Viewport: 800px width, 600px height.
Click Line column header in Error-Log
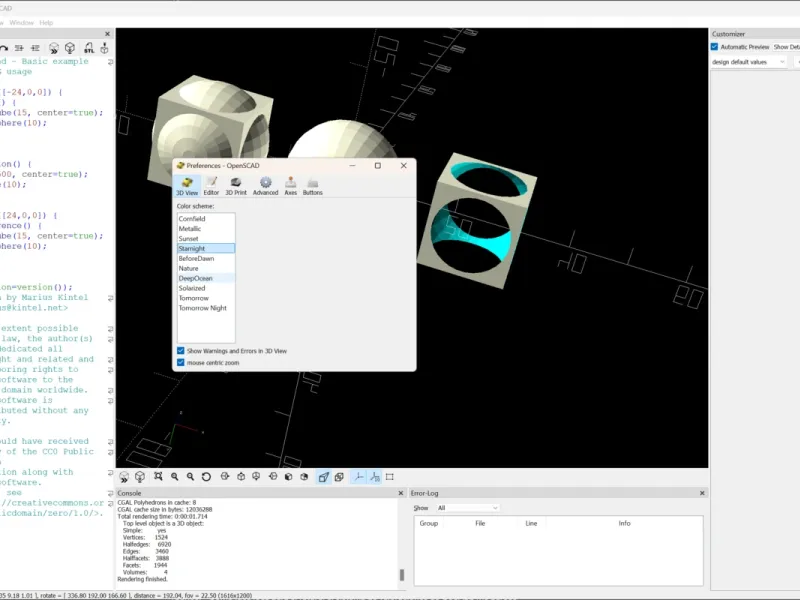click(531, 523)
